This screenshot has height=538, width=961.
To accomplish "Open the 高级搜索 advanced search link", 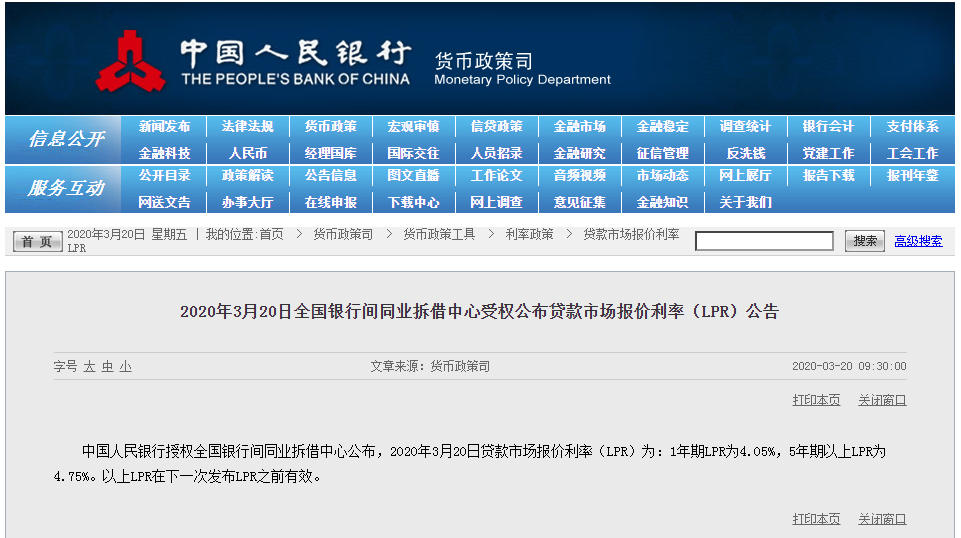I will tap(917, 241).
